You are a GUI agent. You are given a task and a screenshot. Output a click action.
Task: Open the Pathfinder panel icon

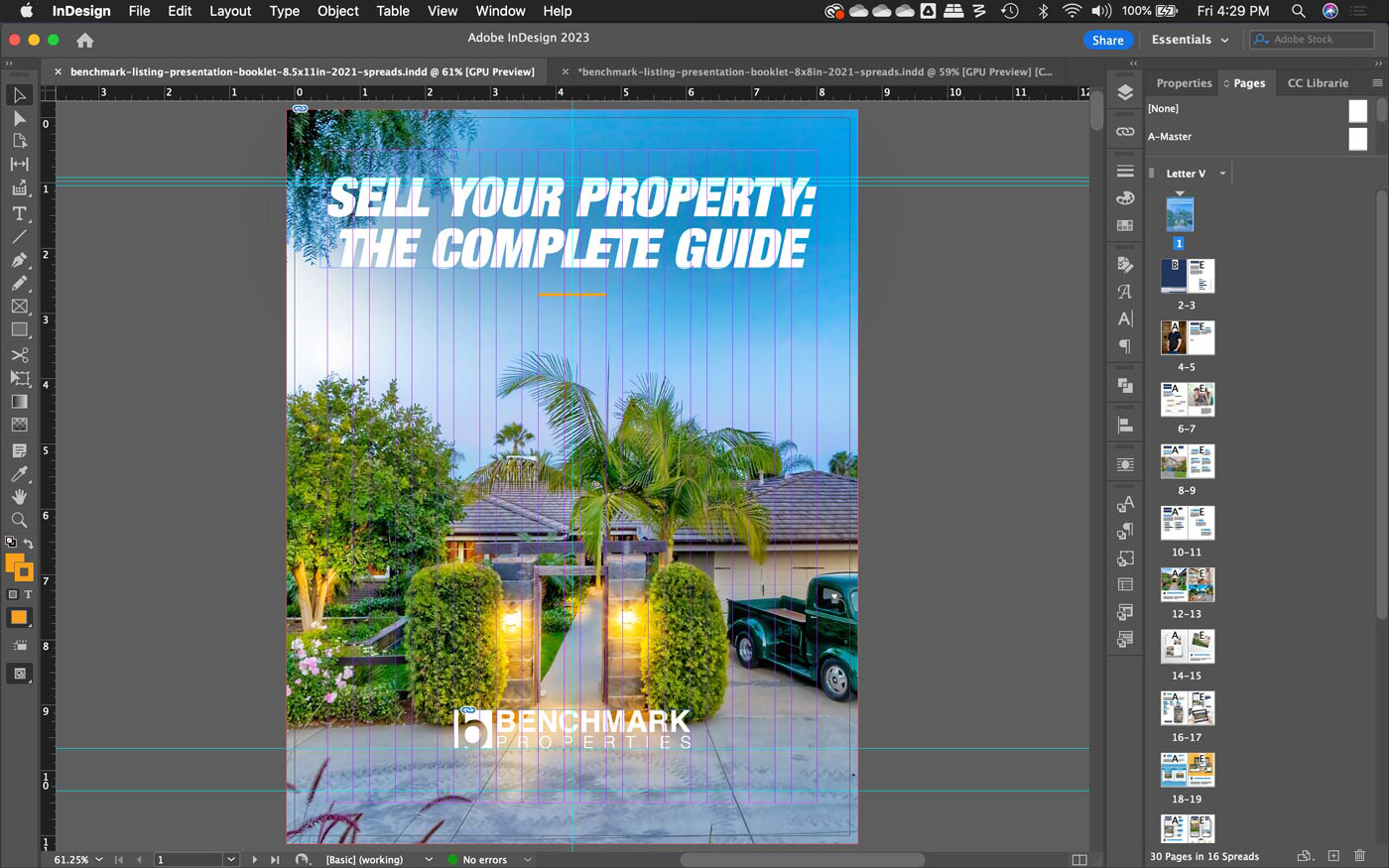click(1125, 385)
